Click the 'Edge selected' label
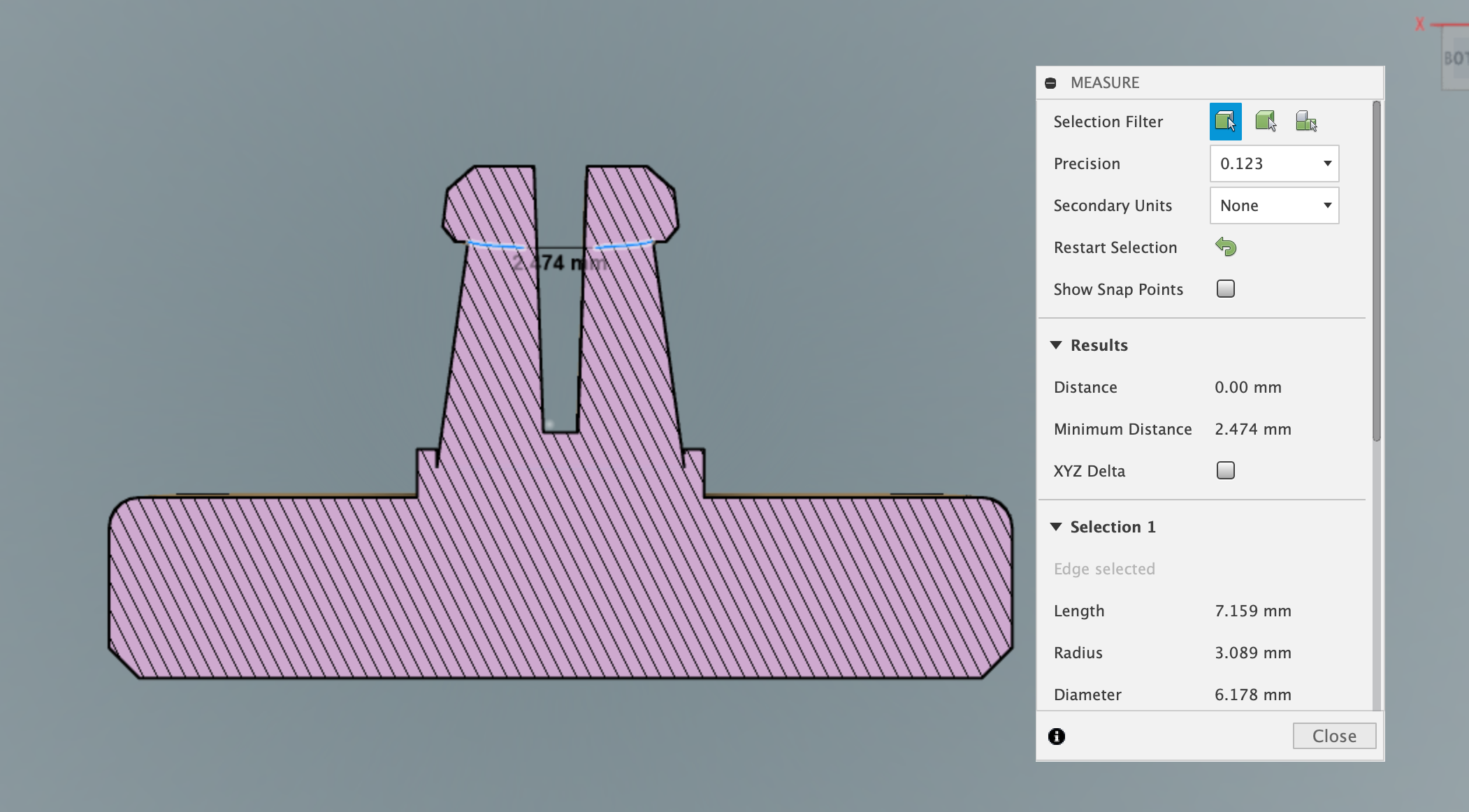The image size is (1469, 812). point(1104,569)
